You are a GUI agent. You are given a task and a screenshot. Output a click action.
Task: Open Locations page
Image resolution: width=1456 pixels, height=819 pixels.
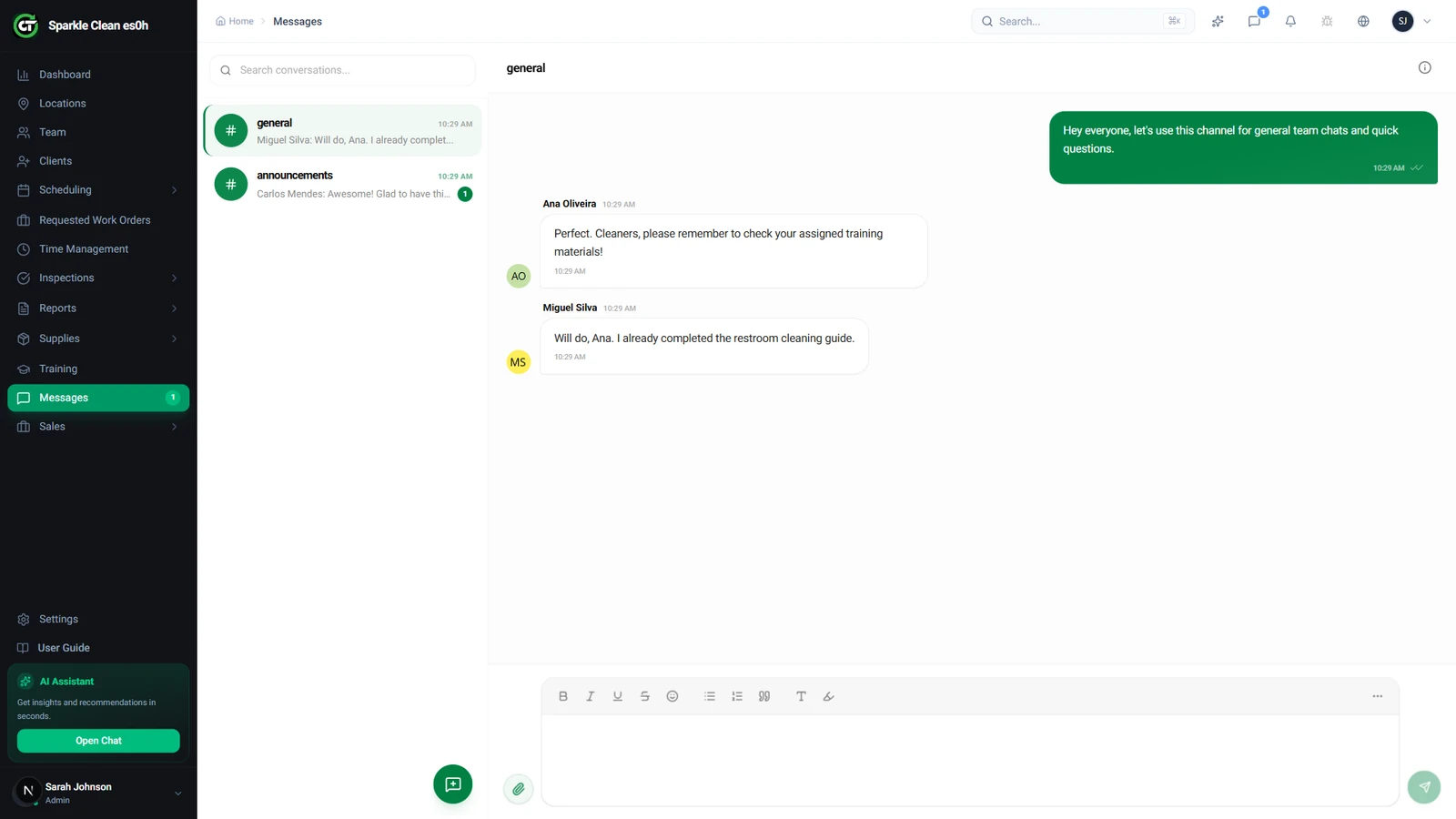click(x=98, y=104)
